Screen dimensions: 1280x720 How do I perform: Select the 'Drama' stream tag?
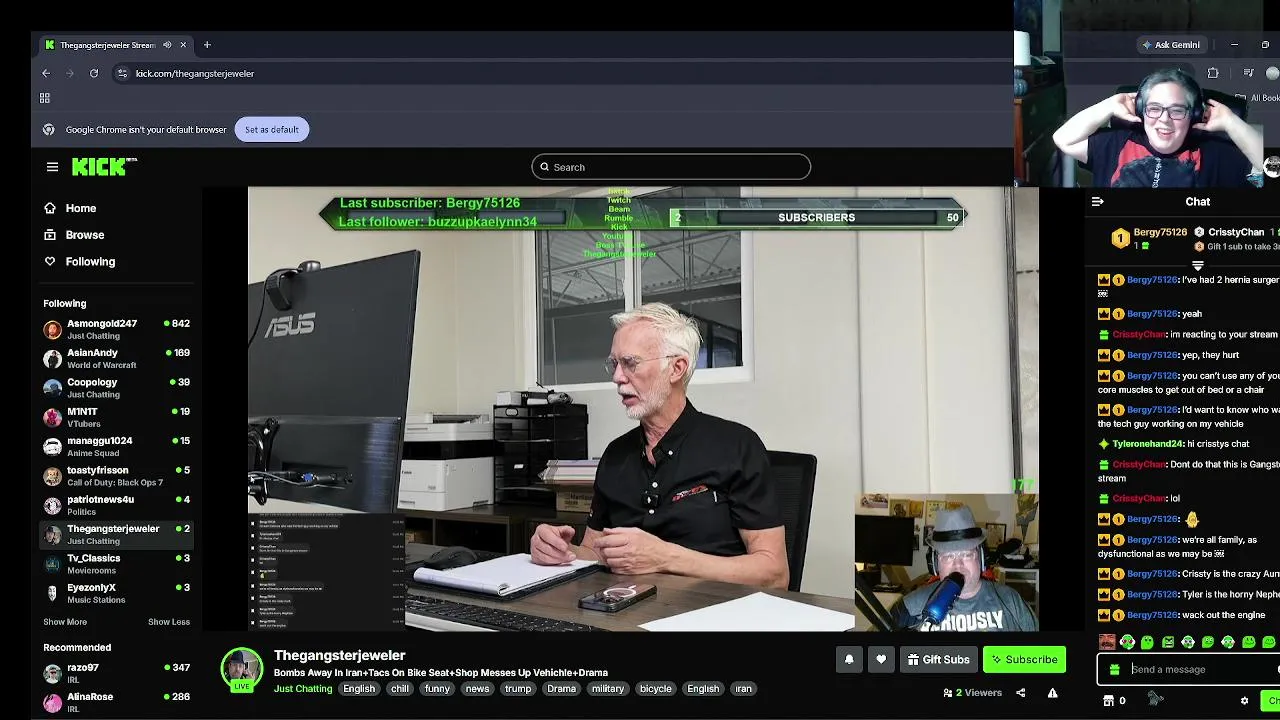[562, 689]
